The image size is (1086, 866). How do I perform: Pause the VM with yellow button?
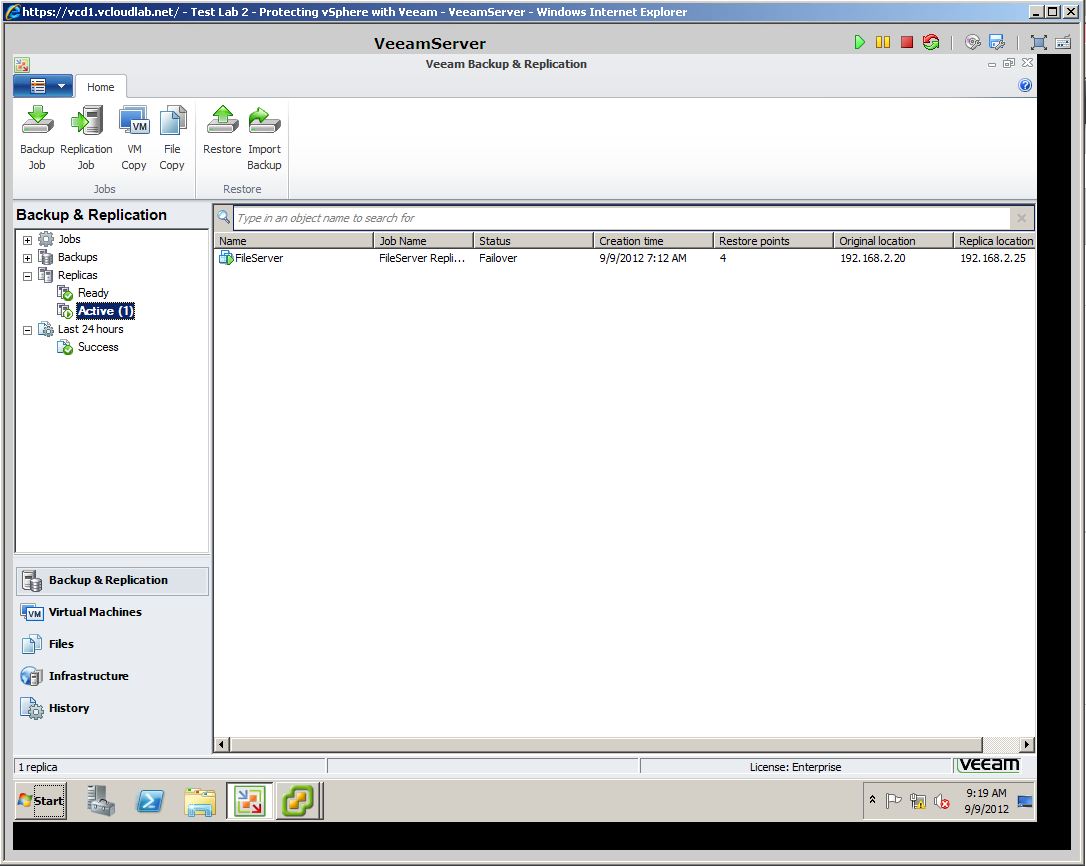point(883,42)
